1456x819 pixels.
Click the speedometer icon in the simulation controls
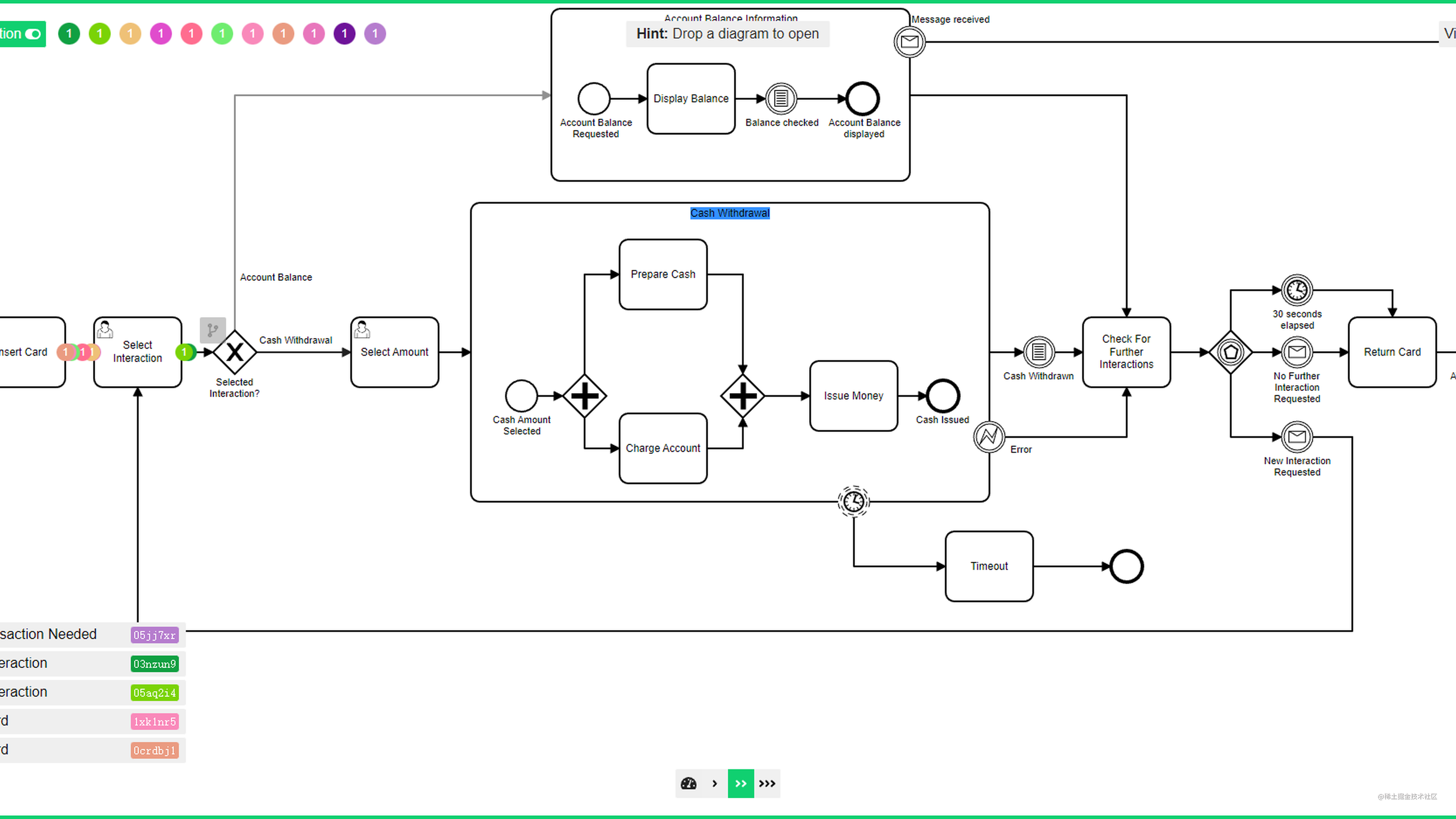coord(689,783)
